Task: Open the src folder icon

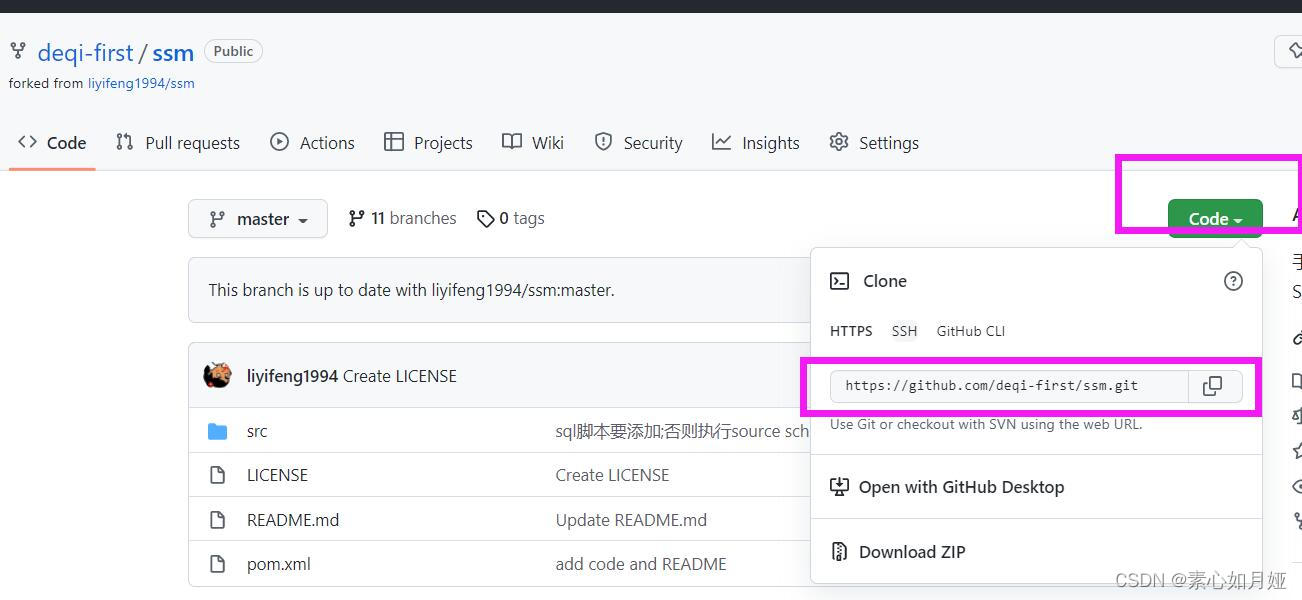Action: (217, 431)
